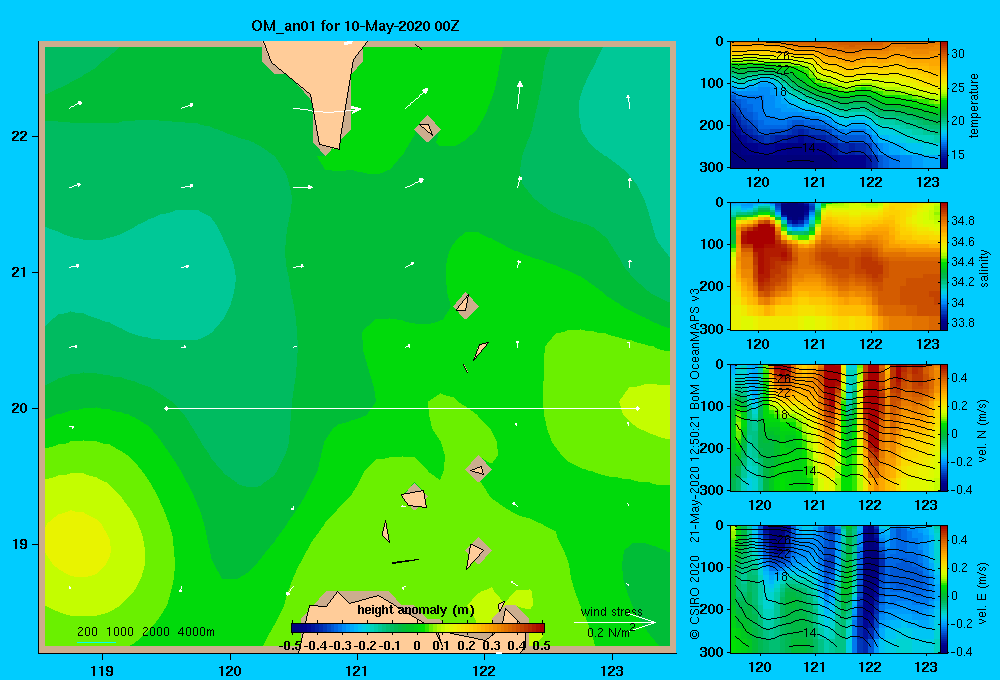Screen dimensions: 1000x680
Task: Click the 'height anomaly (m)' label
Action: pos(416,610)
